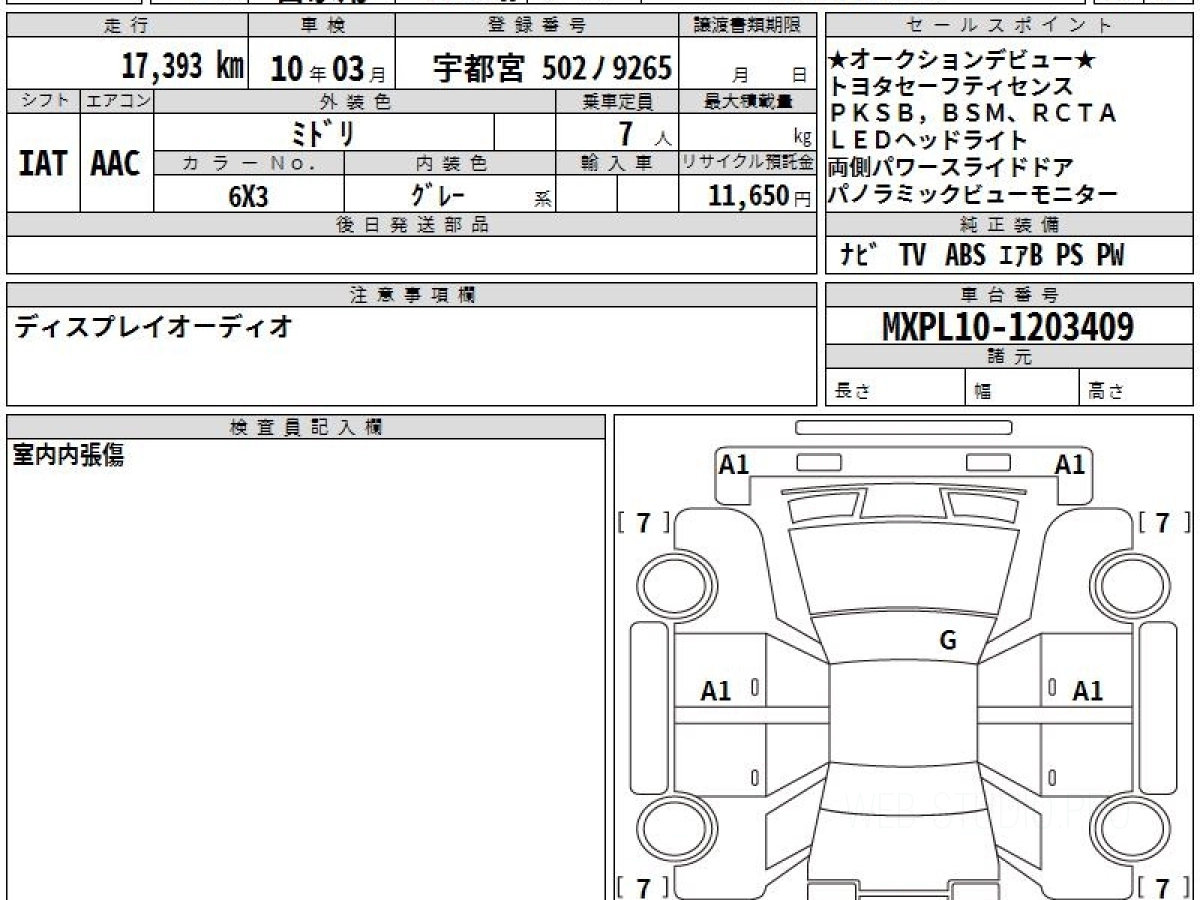Viewport: 1200px width, 900px height.
Task: Click the 外装色 header
Action: click(355, 101)
